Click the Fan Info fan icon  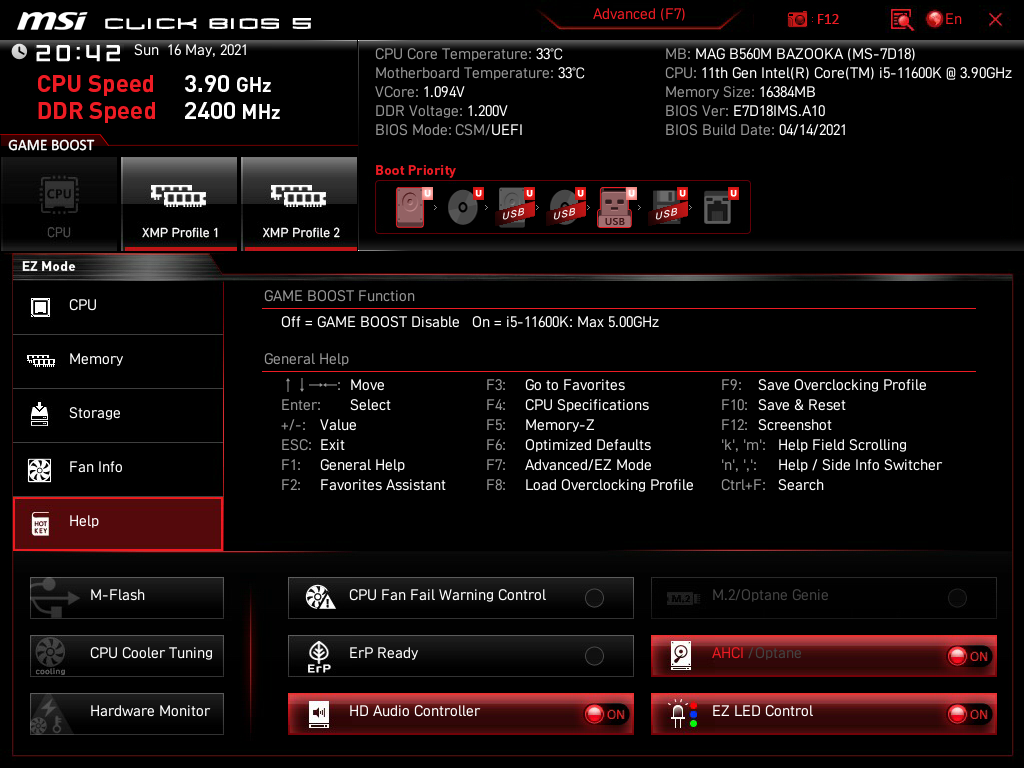40,470
